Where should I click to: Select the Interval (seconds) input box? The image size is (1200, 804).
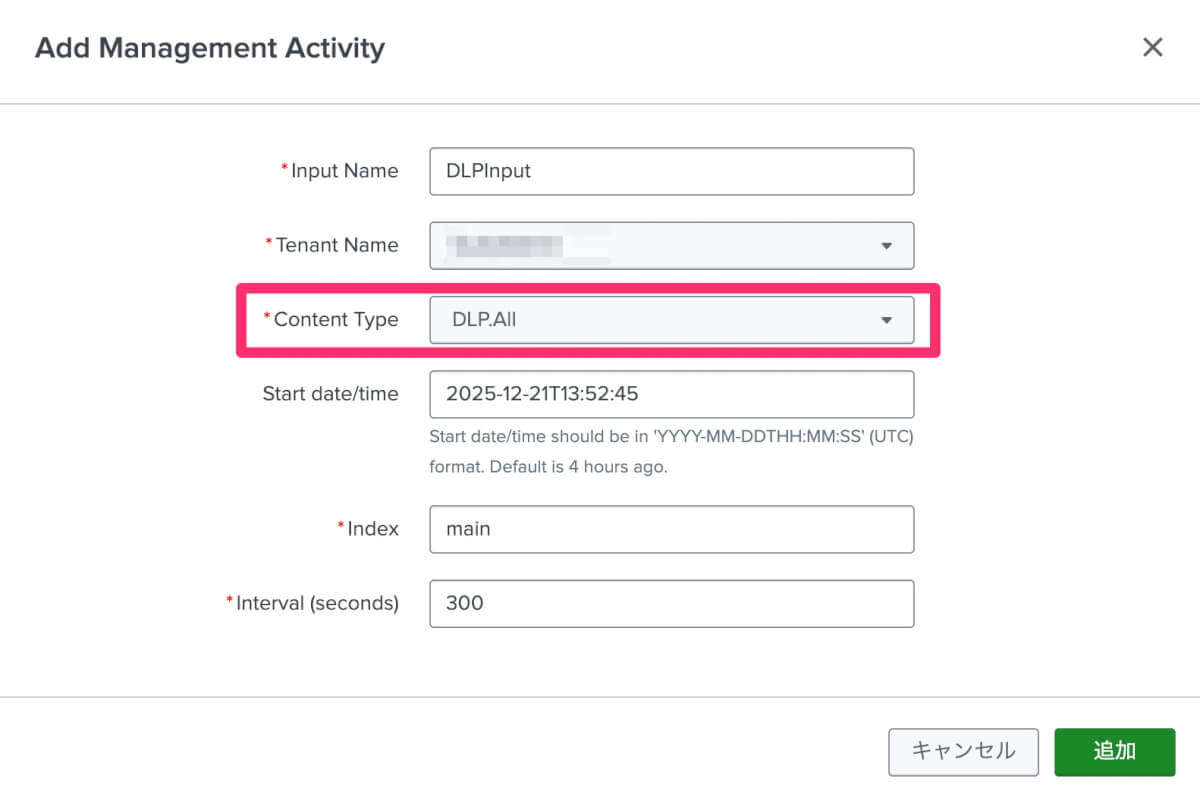pyautogui.click(x=671, y=604)
